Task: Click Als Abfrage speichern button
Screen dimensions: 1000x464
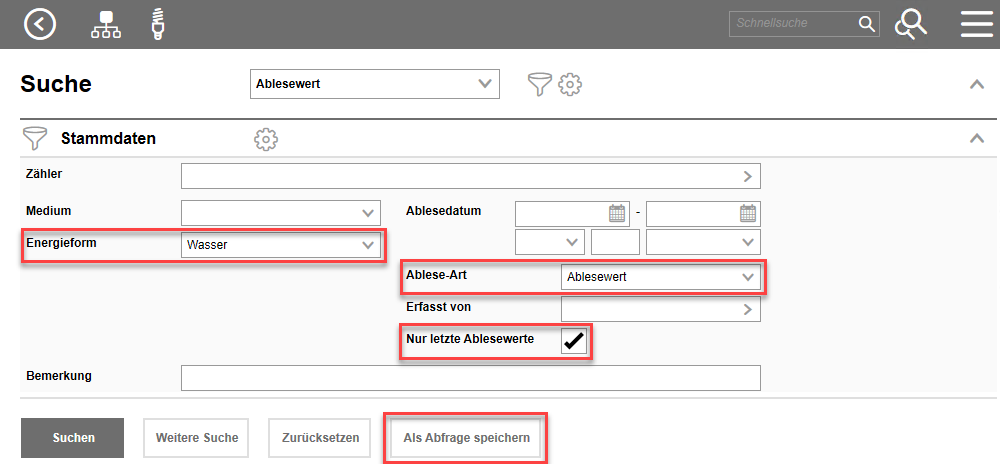Action: tap(466, 438)
